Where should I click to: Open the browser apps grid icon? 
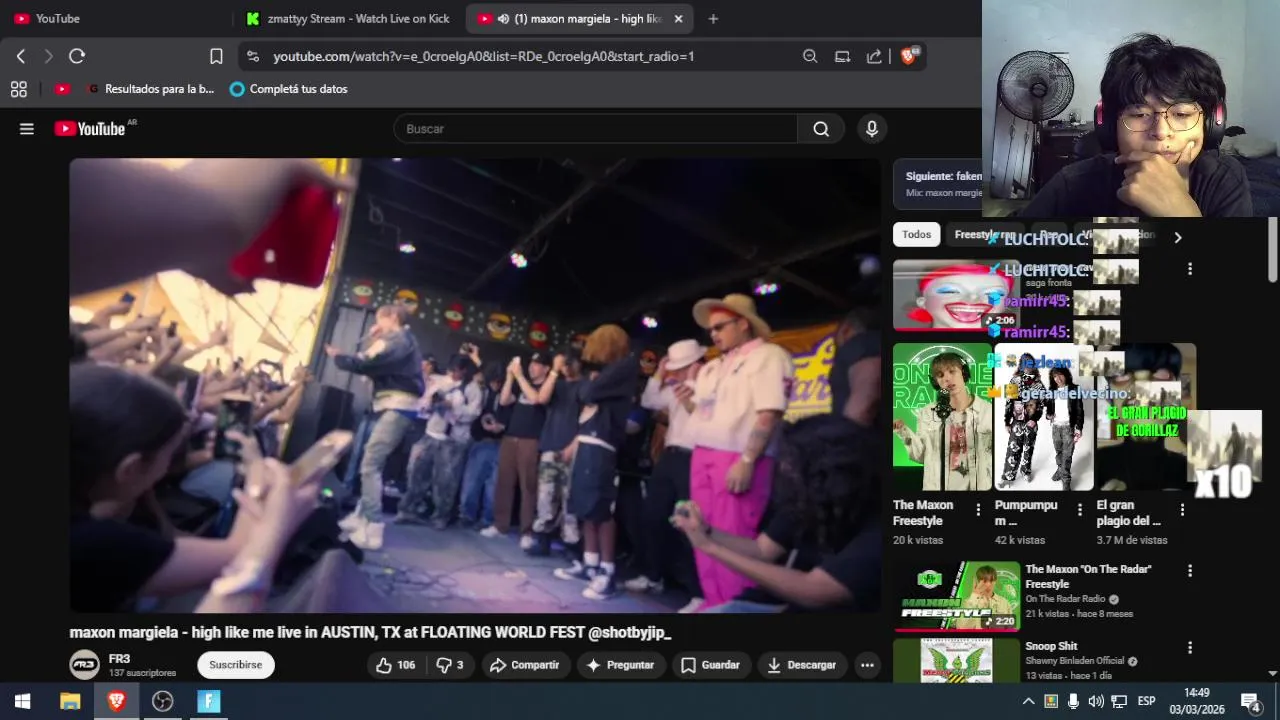pyautogui.click(x=18, y=89)
